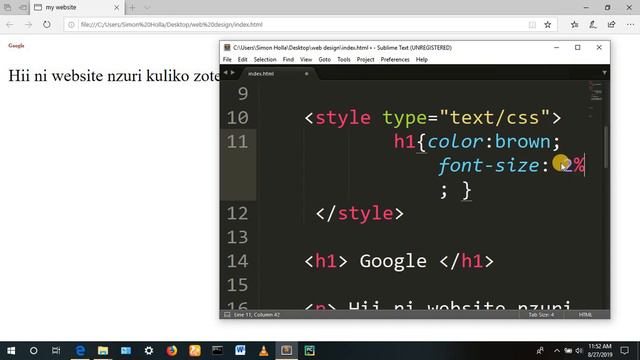This screenshot has height=360, width=640.
Task: Click the site info icon in address bar
Action: [x=71, y=24]
